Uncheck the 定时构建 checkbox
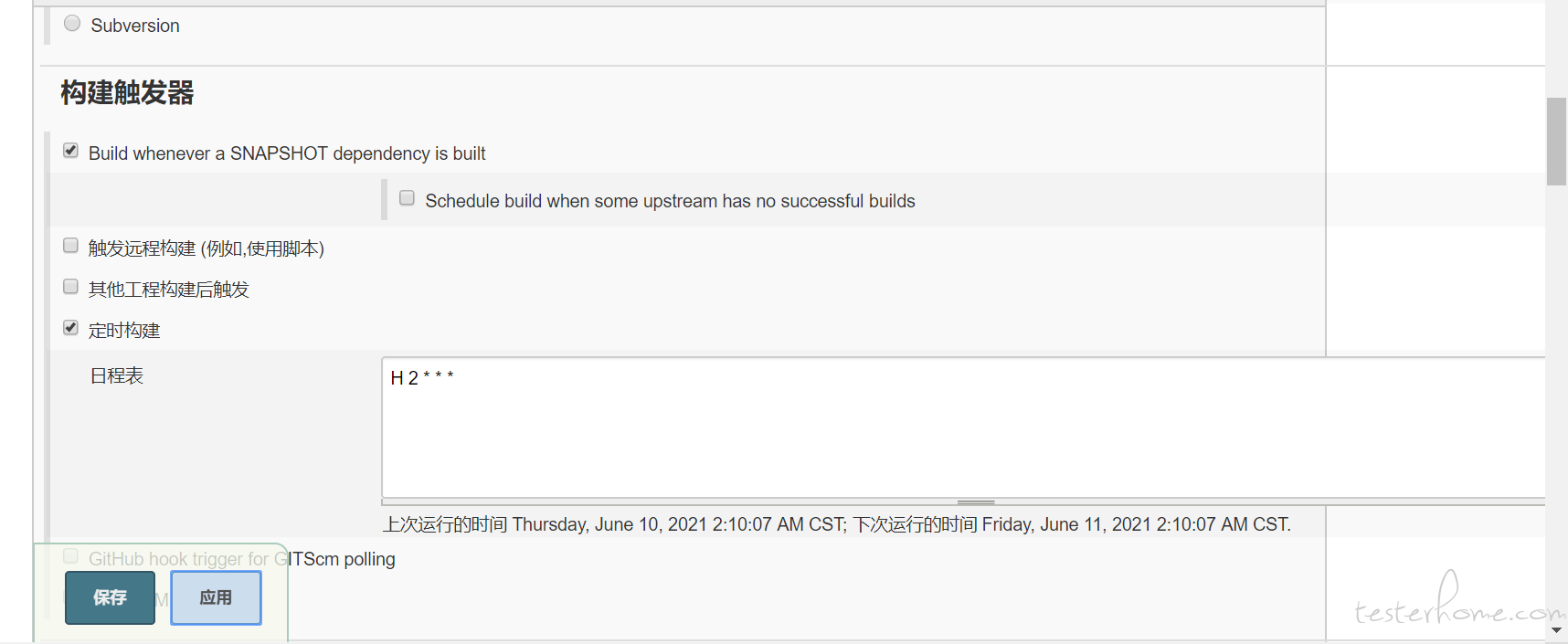 click(x=70, y=328)
